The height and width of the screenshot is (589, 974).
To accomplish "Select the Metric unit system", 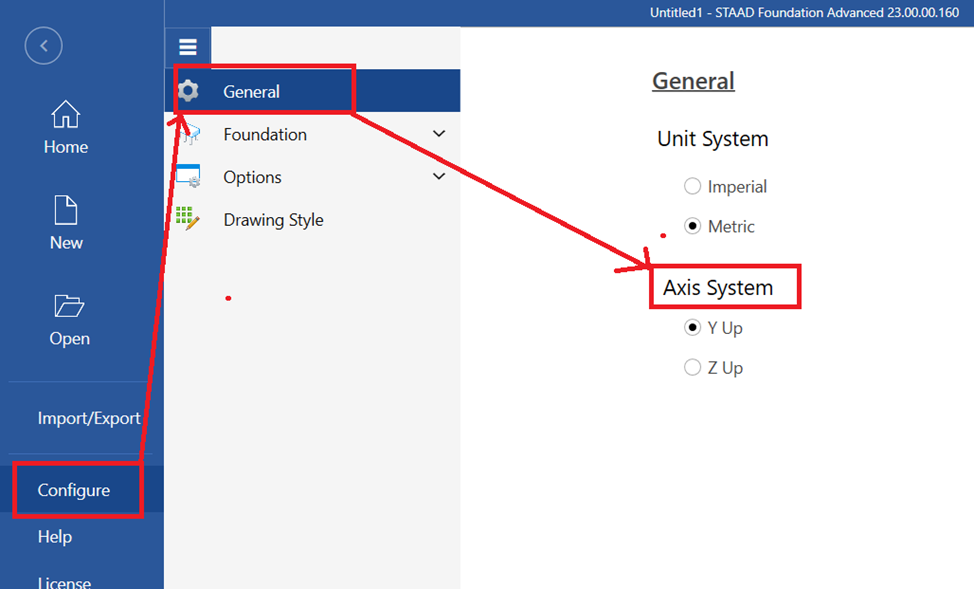I will point(692,226).
